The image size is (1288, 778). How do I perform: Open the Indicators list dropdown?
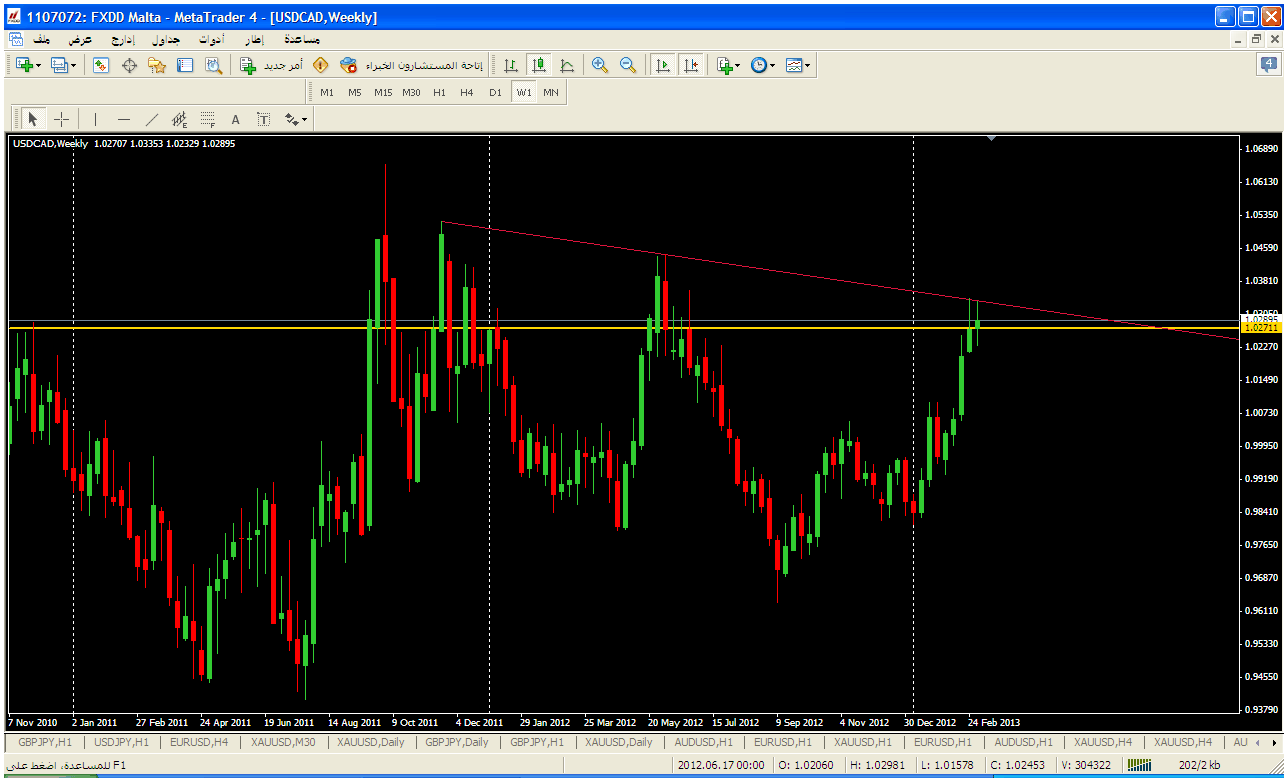[x=728, y=65]
